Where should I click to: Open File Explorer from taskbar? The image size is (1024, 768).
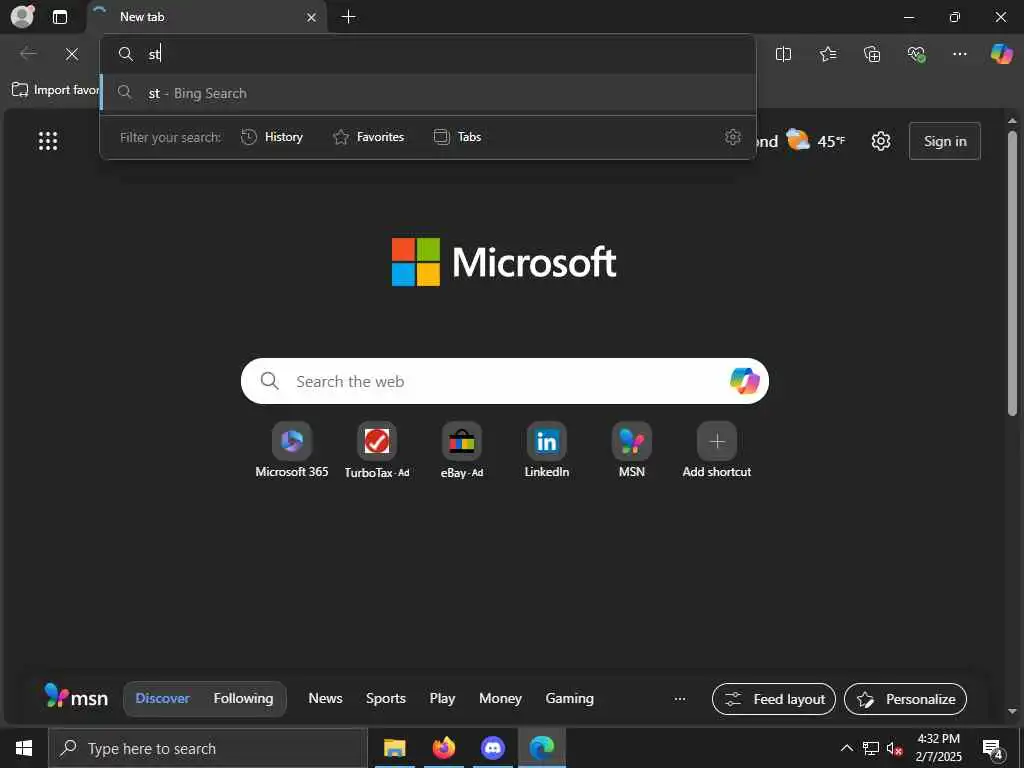pyautogui.click(x=394, y=748)
